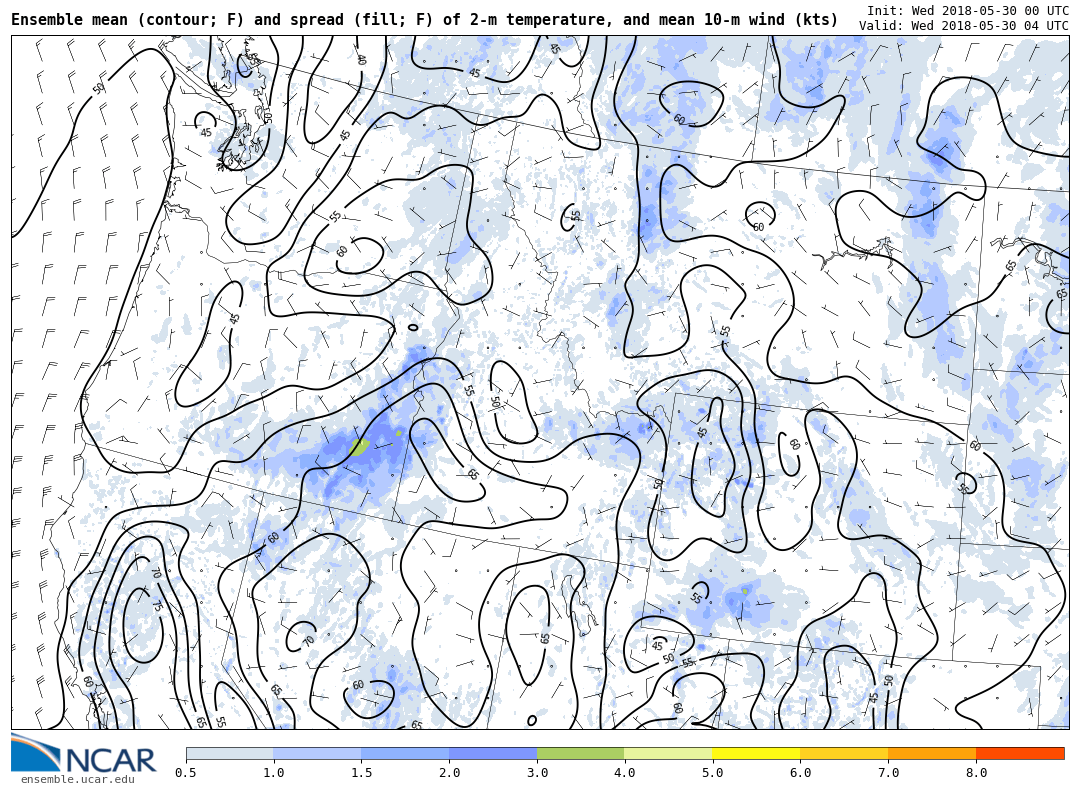Pick the pale yellow-green 4.0–5.0 colorbar segment

point(668,753)
